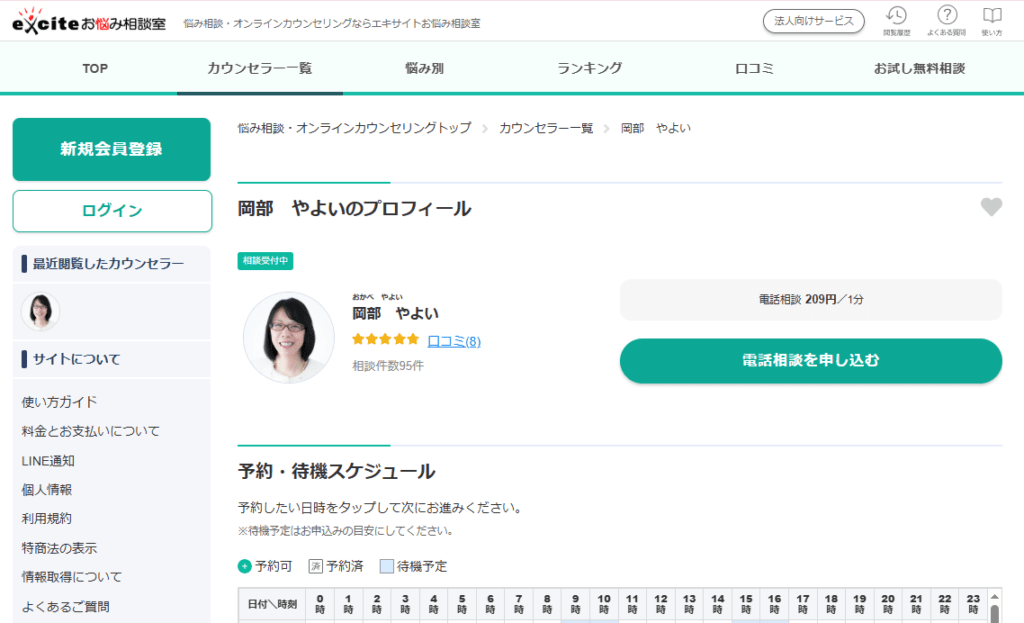
Task: Switch to the ランキング tab
Action: tap(588, 68)
